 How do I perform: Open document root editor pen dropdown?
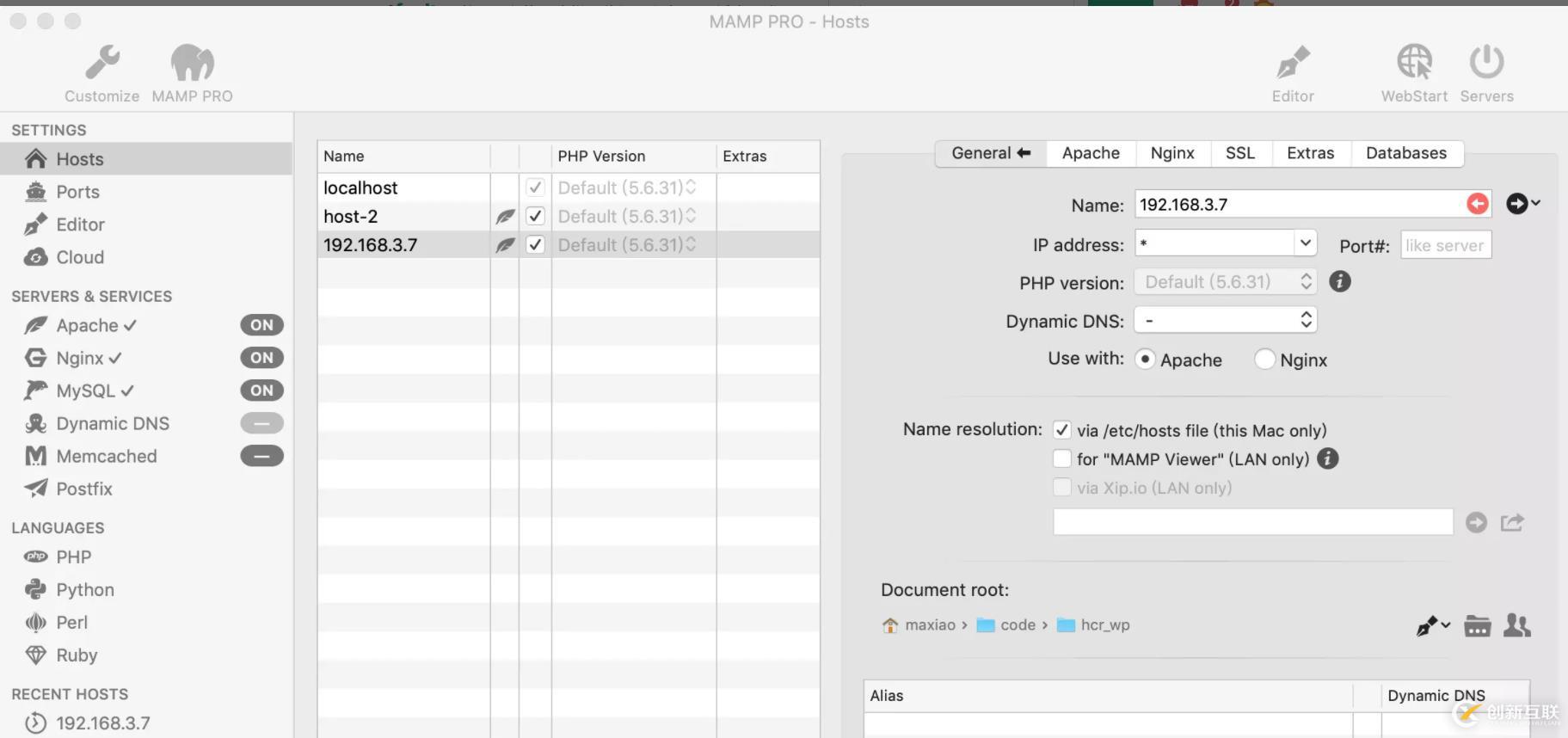click(x=1433, y=625)
